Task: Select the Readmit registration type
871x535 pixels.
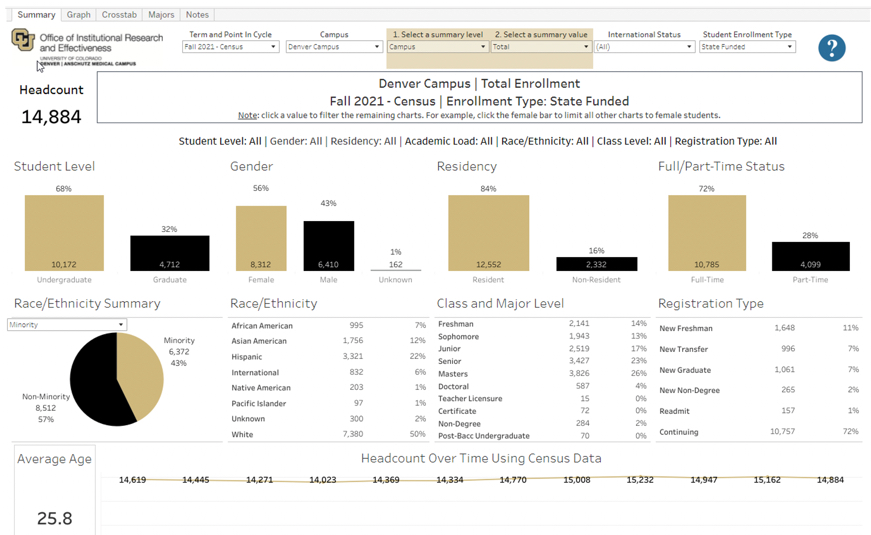Action: [759, 411]
